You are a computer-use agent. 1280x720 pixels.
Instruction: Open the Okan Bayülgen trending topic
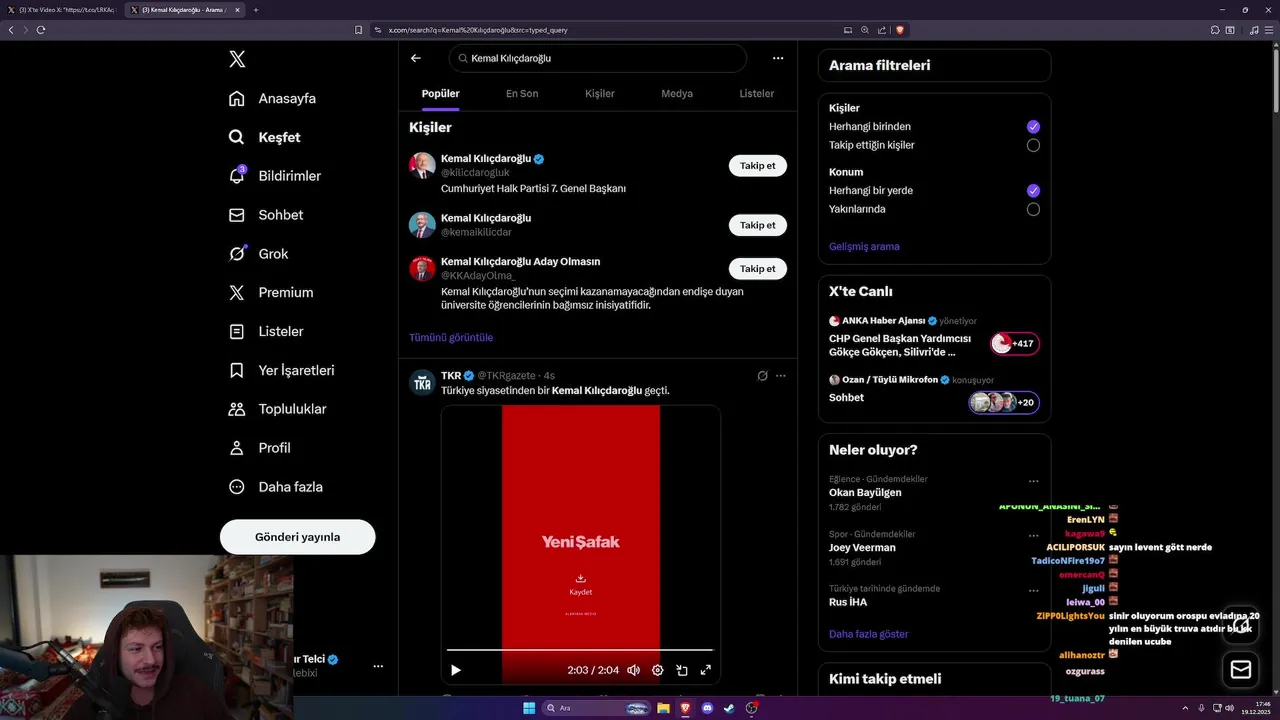click(865, 493)
